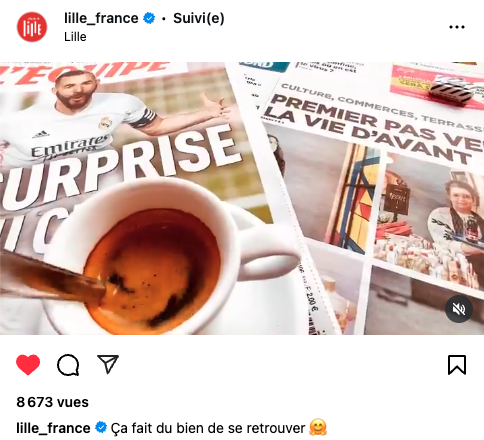
Task: Open comments via the speech bubble icon
Action: (68, 365)
